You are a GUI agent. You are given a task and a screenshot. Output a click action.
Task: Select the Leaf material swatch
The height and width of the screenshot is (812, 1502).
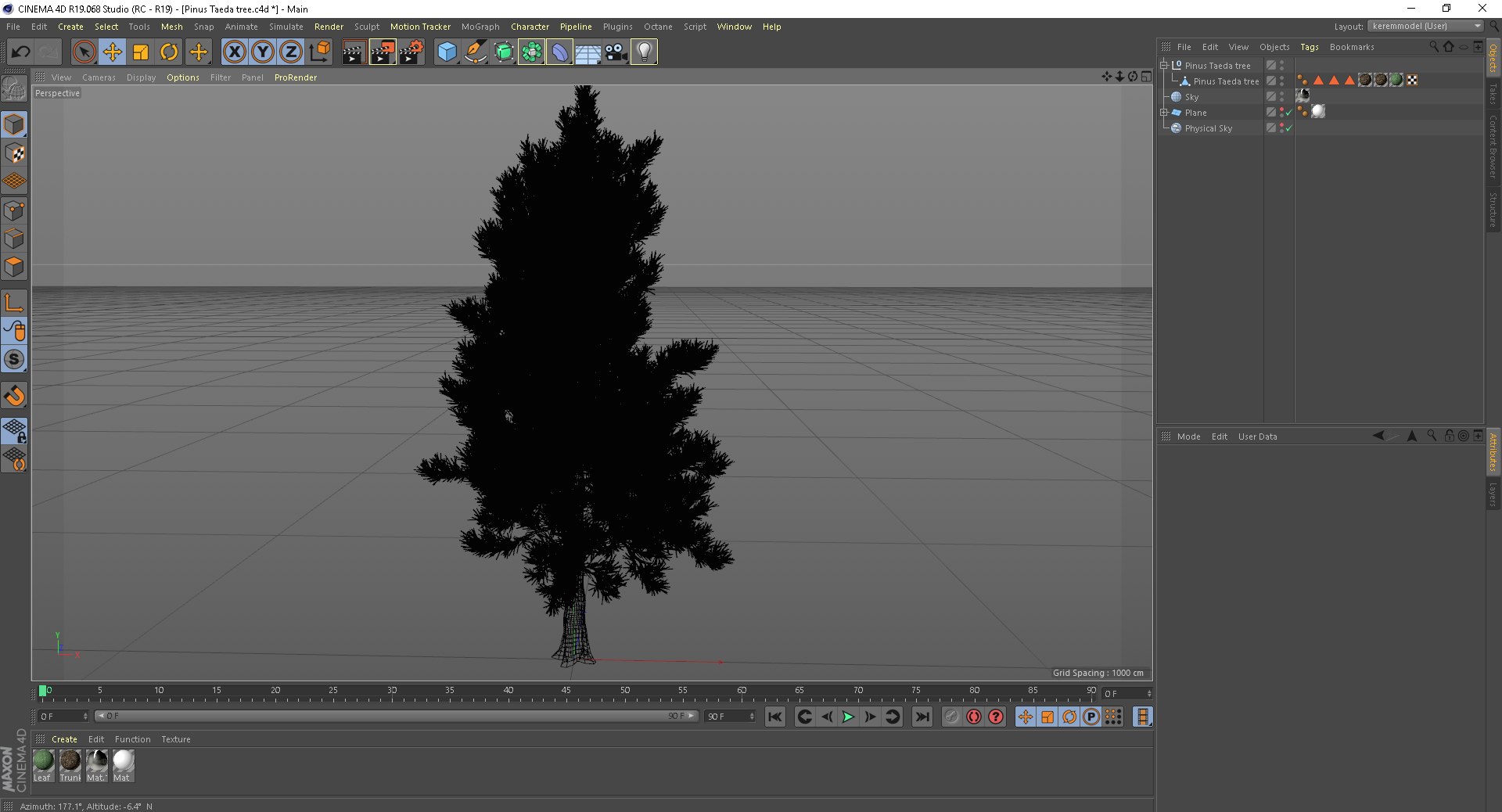coord(43,766)
